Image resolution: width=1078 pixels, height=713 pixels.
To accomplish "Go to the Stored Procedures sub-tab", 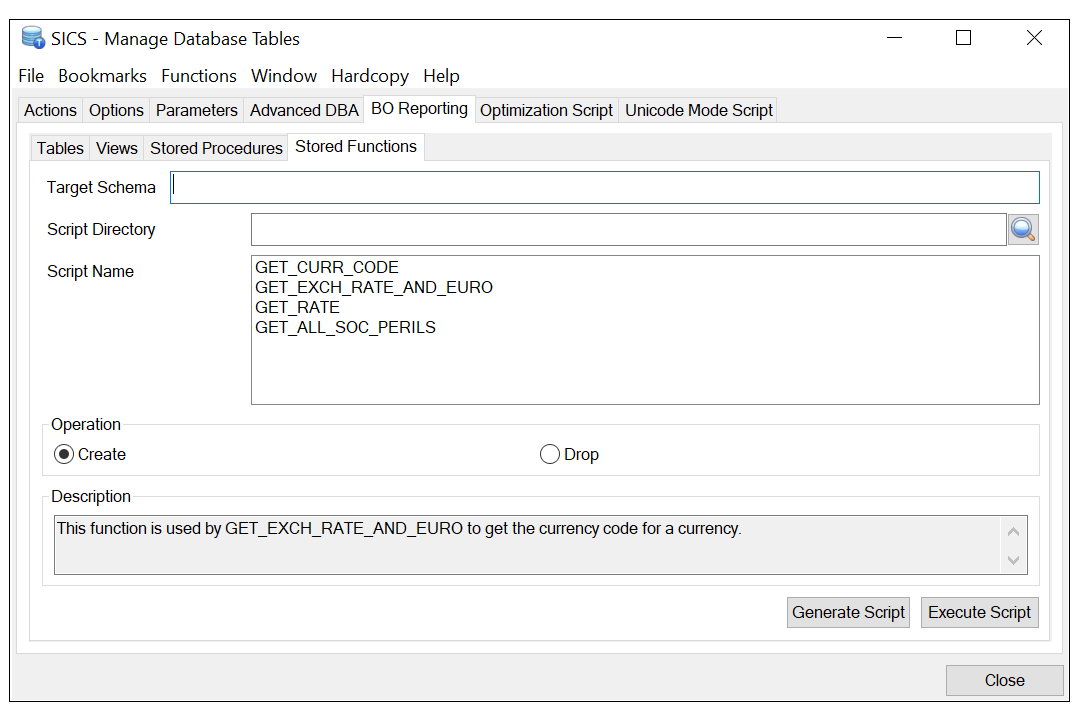I will pos(216,148).
